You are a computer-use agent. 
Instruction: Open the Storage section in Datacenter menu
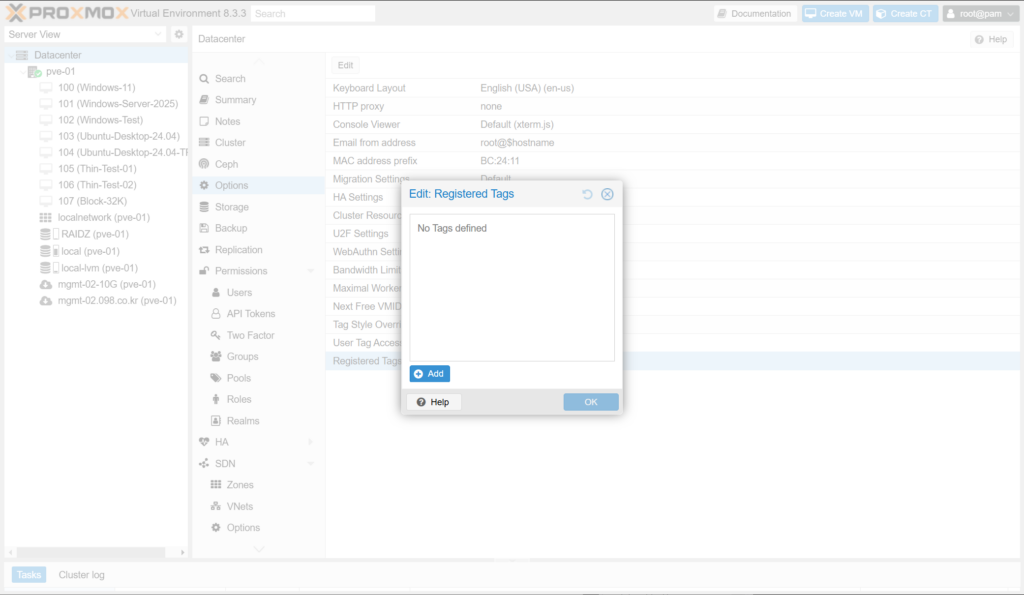(x=231, y=207)
